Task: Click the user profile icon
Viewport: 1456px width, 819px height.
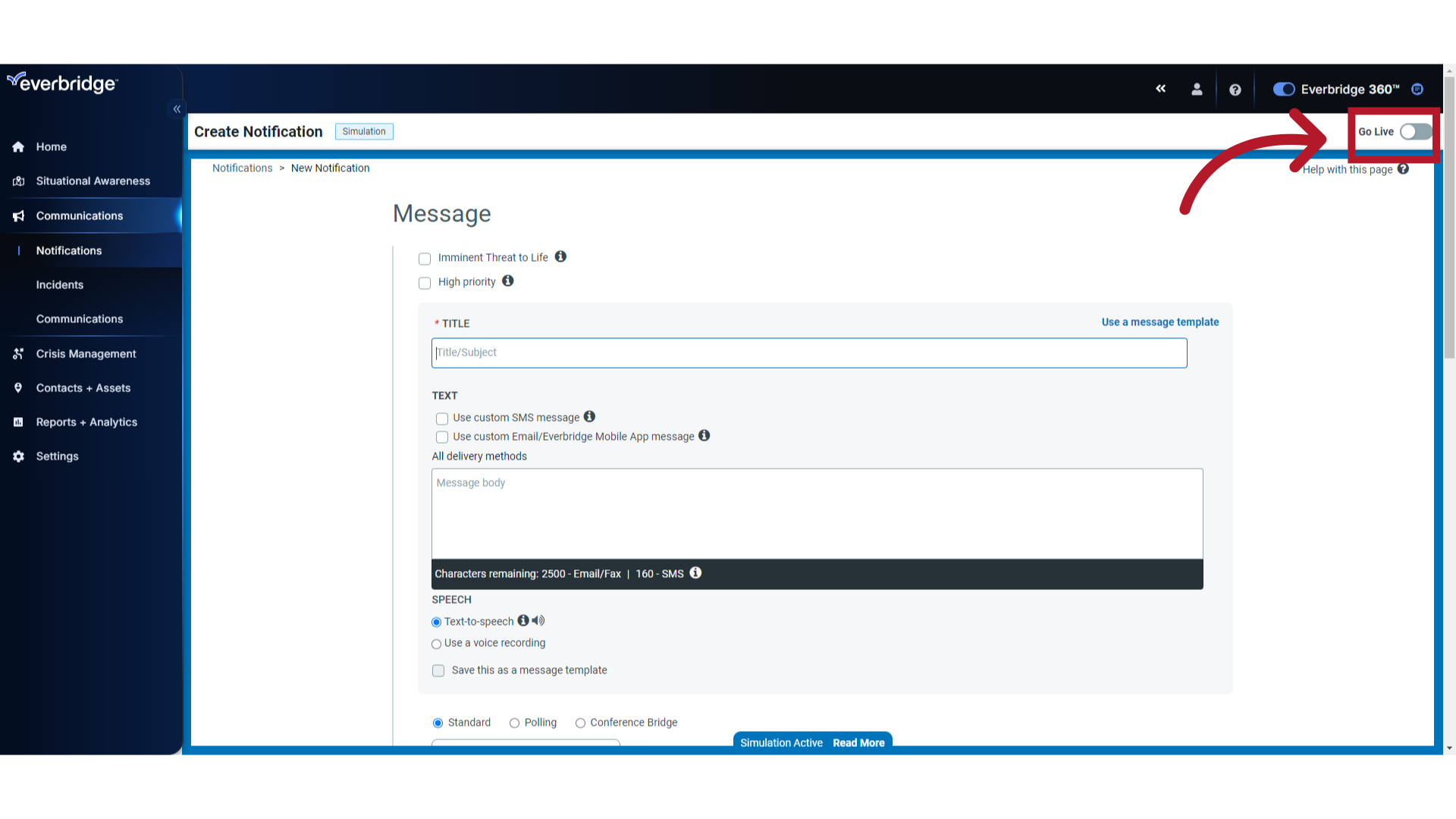Action: (1197, 89)
